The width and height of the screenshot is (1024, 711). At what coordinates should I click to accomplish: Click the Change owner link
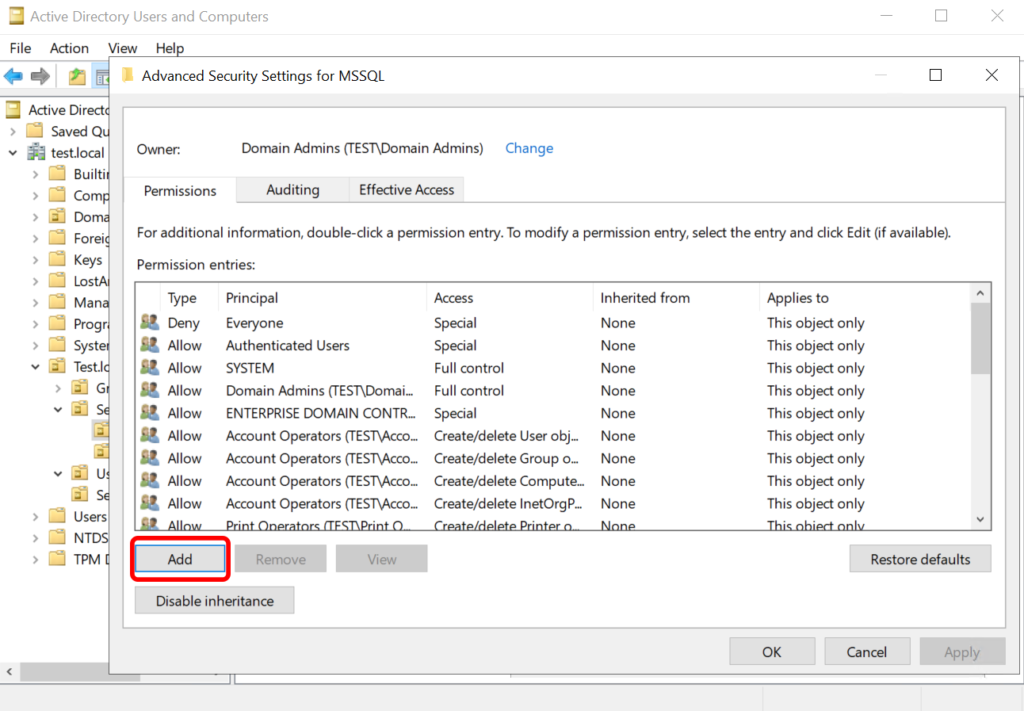[529, 148]
